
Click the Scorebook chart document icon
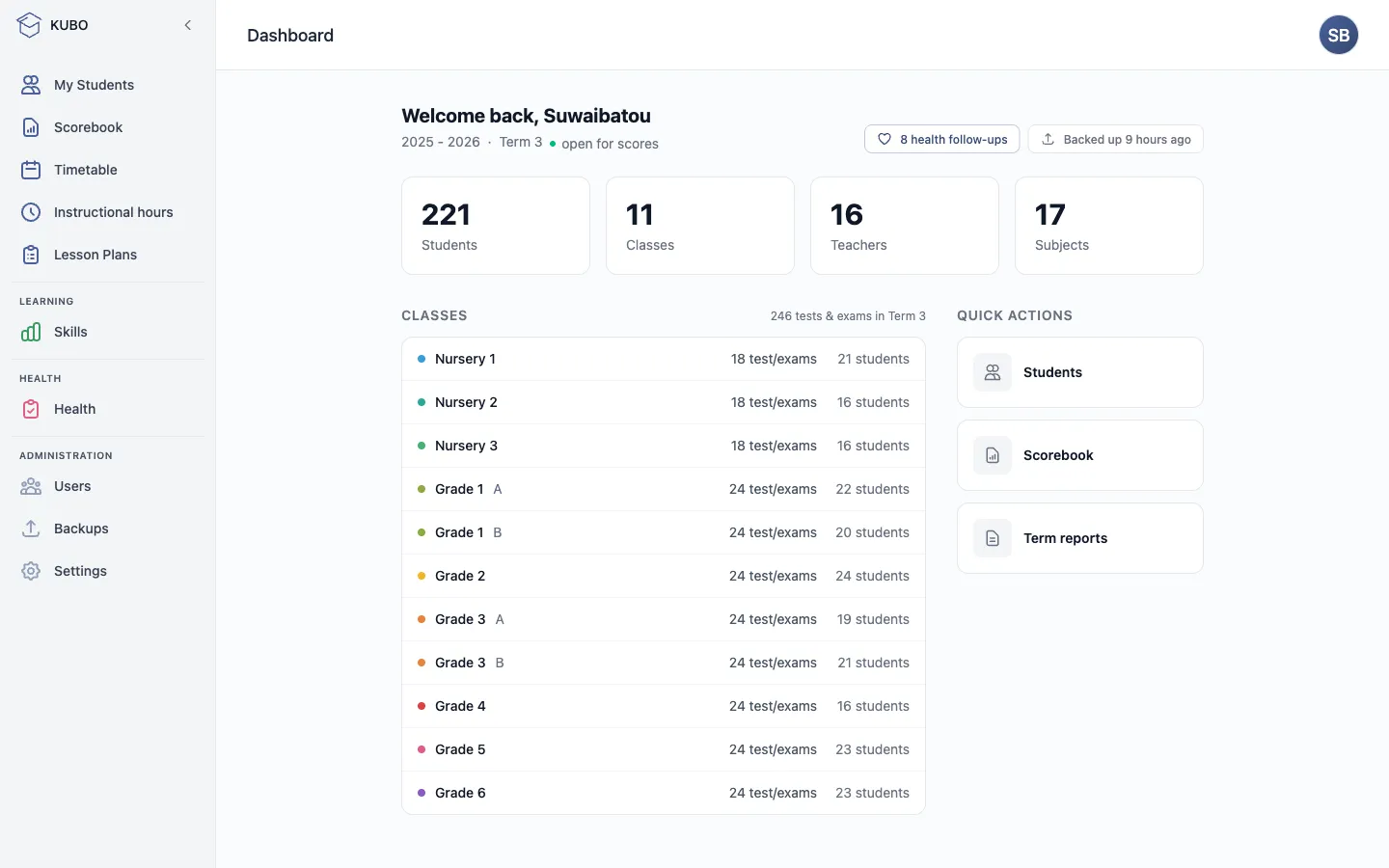point(31,127)
